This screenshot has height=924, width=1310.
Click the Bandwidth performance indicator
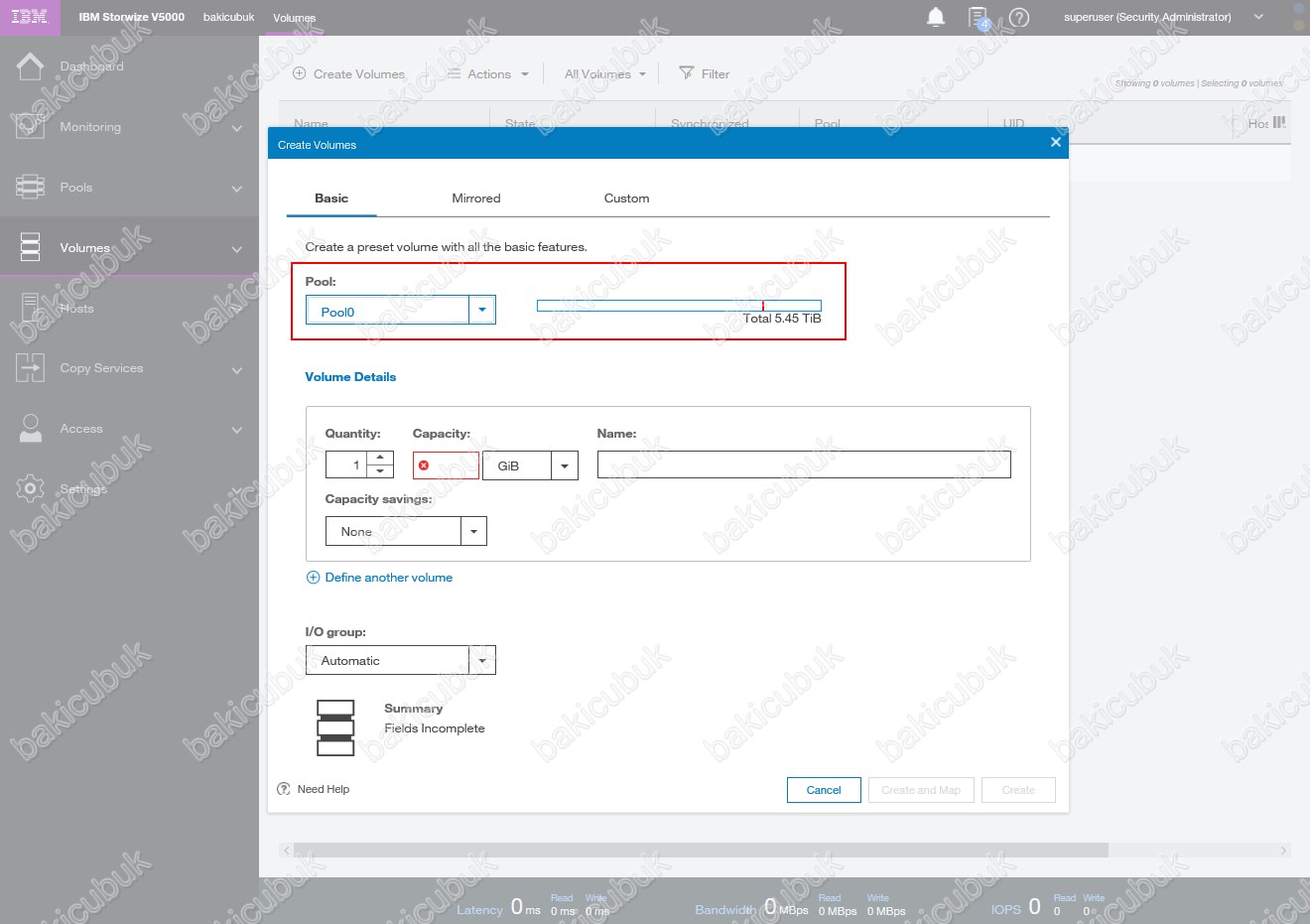[x=800, y=907]
